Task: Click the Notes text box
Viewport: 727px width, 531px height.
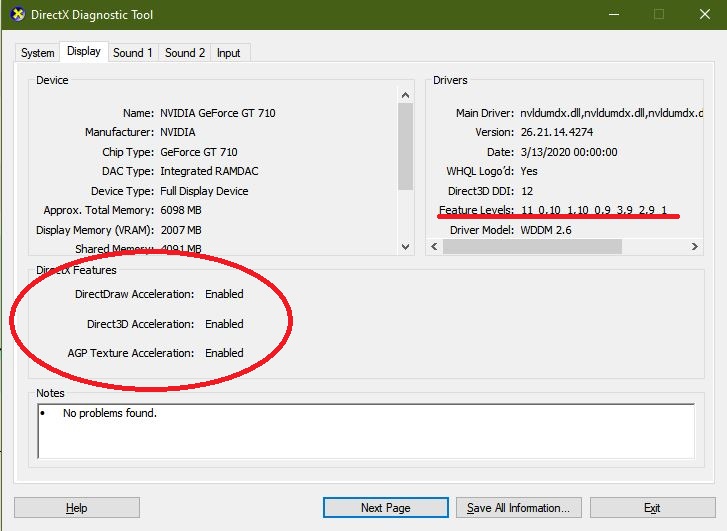Action: pos(366,431)
